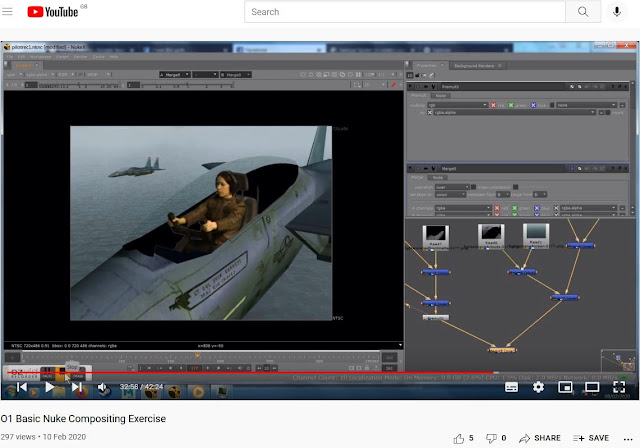
Task: Open the Merge operation over dropdown
Action: (x=452, y=187)
